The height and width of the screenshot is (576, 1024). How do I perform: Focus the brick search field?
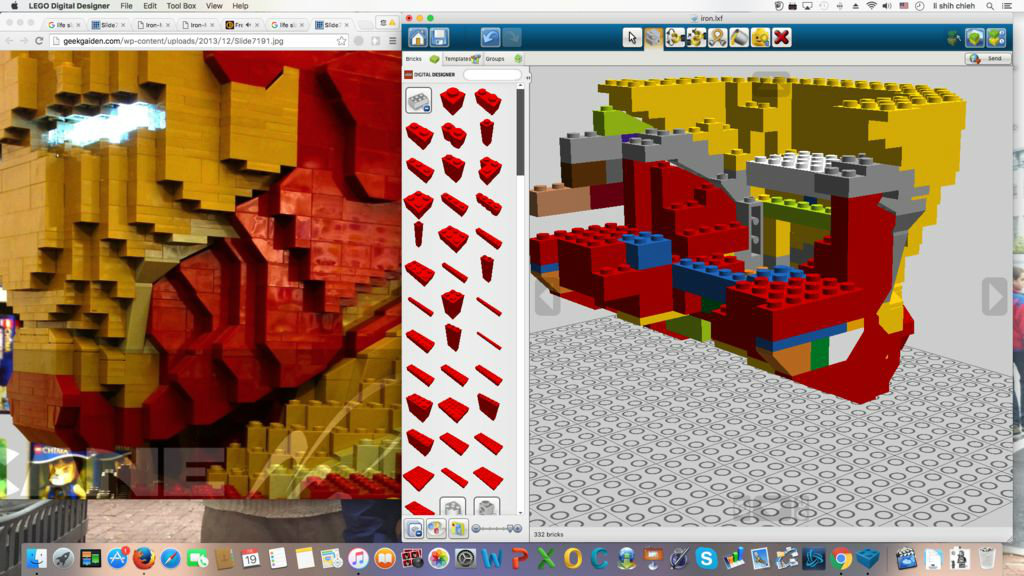(492, 75)
